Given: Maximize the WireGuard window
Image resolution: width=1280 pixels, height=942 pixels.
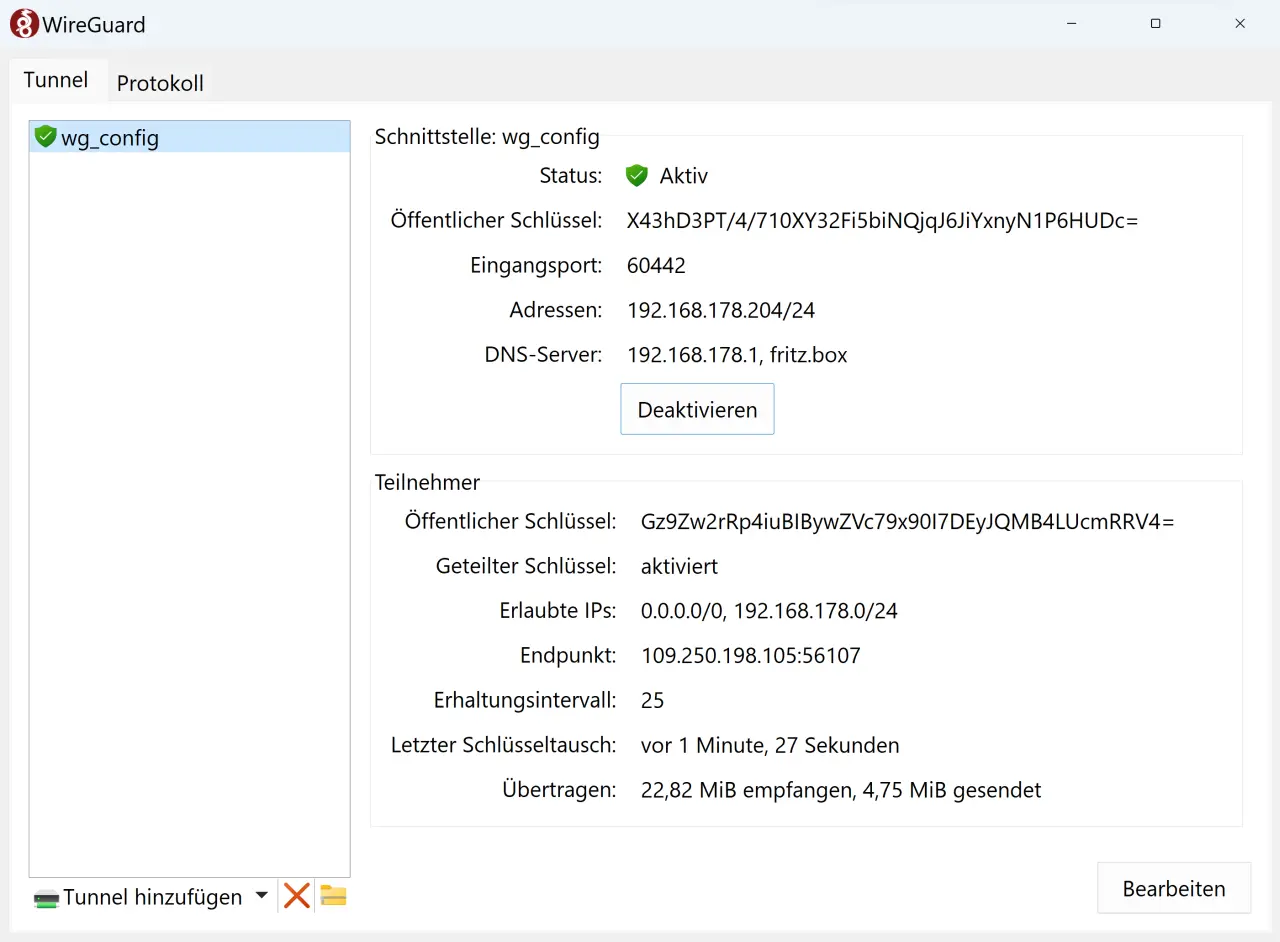Looking at the screenshot, I should tap(1155, 24).
